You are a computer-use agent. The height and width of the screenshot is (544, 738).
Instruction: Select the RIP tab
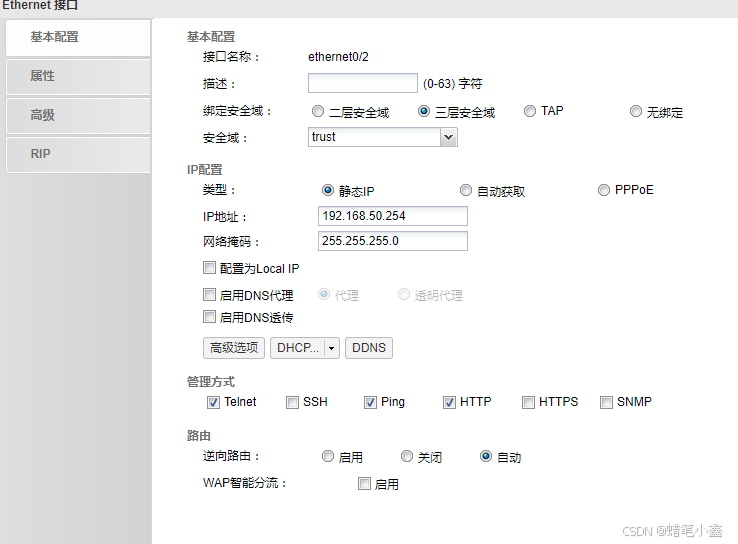pyautogui.click(x=76, y=154)
